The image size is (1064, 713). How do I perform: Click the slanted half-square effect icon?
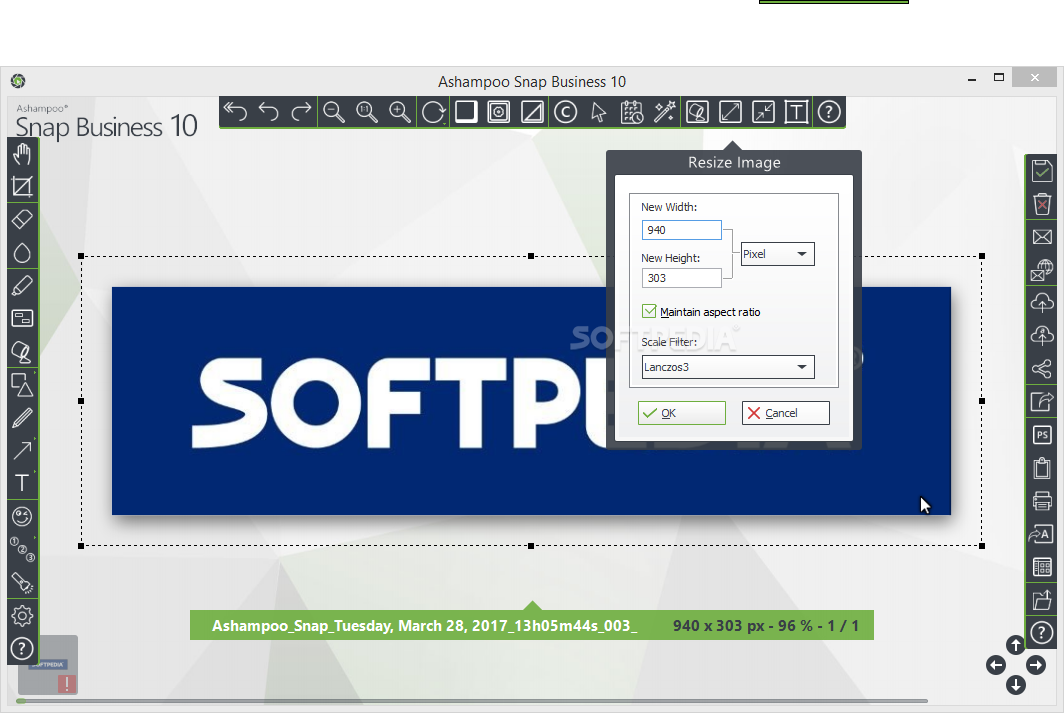coord(532,112)
